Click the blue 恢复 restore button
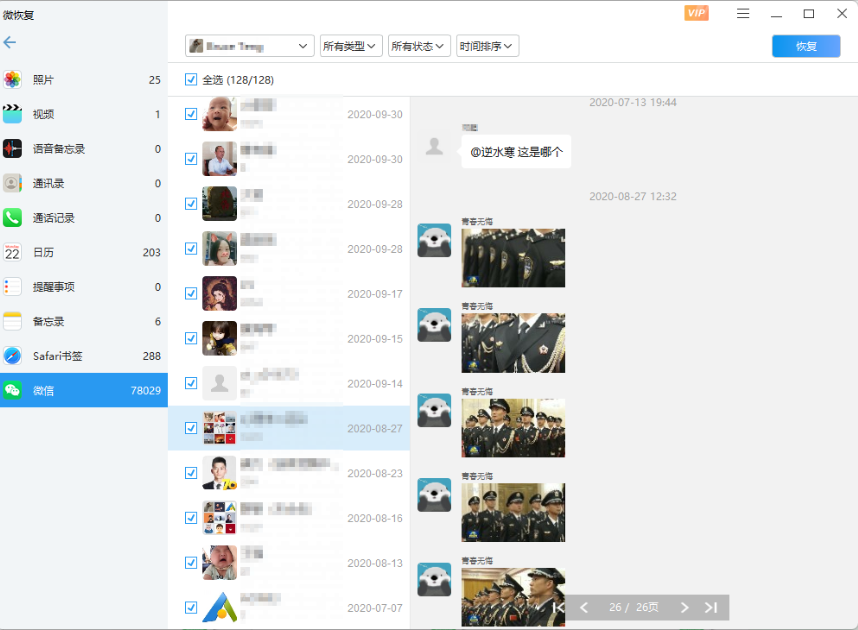 [x=806, y=46]
